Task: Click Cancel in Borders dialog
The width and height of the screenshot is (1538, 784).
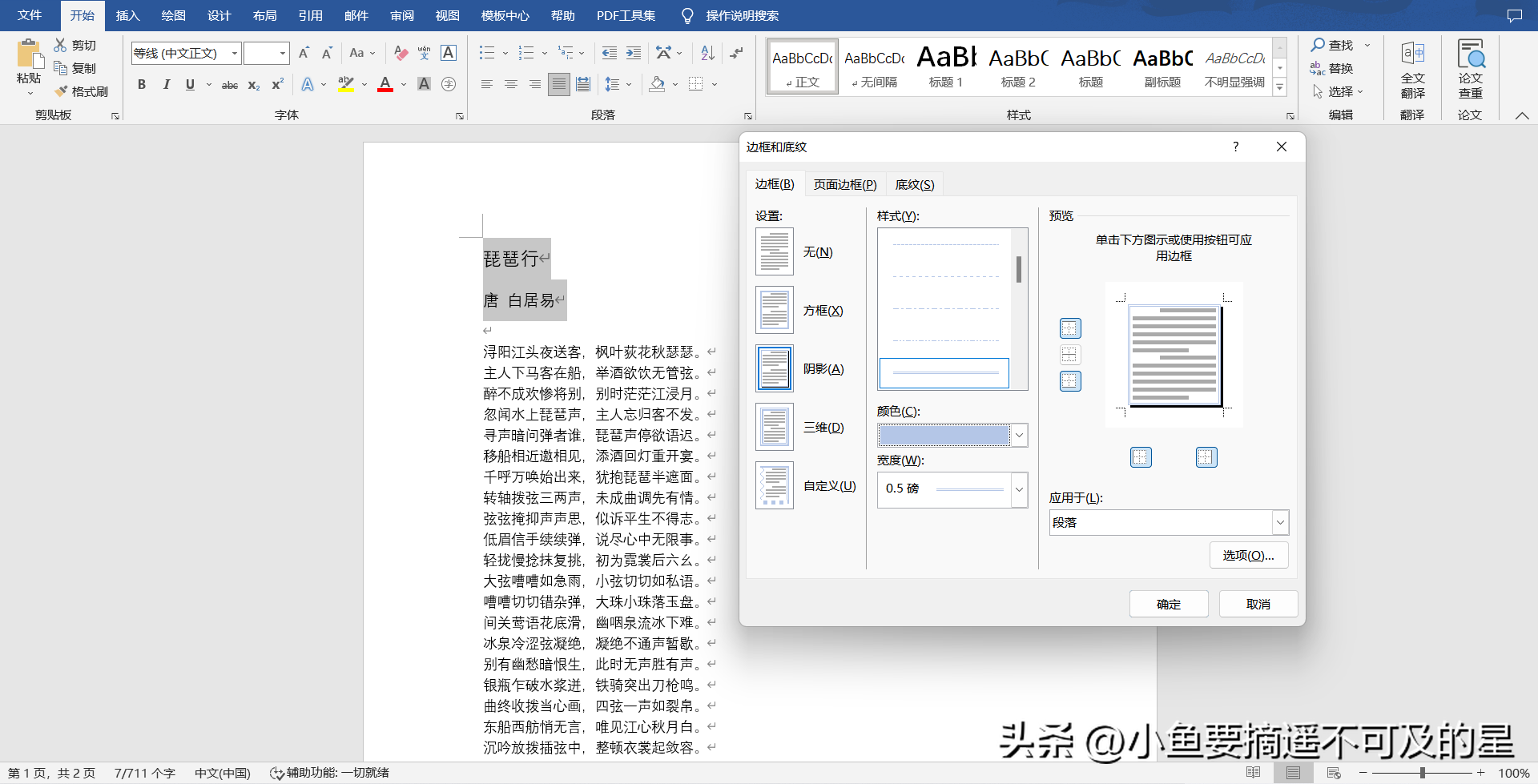Action: pos(1258,604)
